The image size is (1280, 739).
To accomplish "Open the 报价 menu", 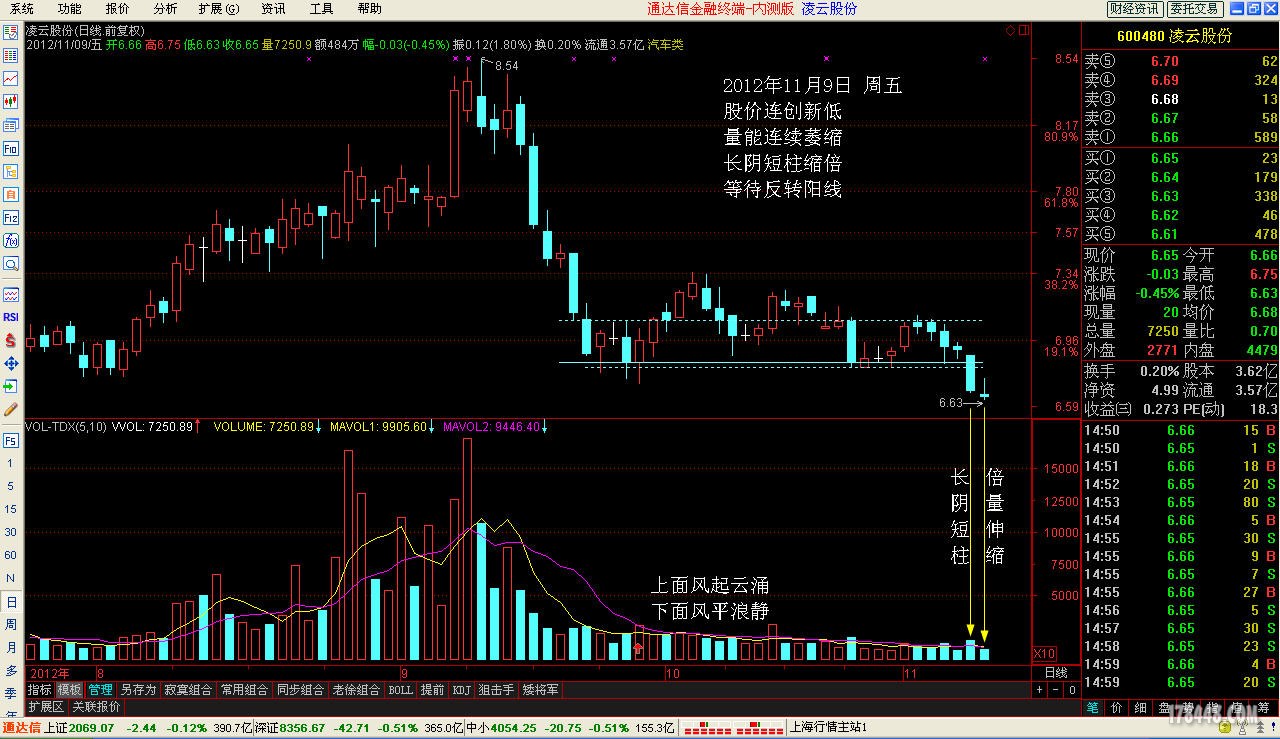I will pos(117,9).
